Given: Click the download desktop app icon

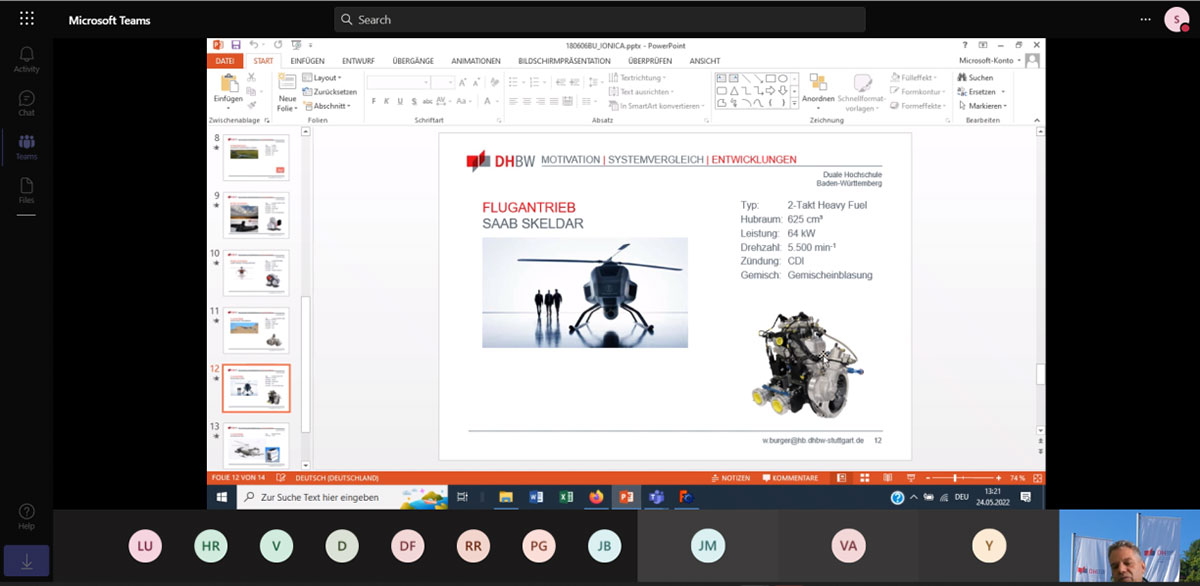Looking at the screenshot, I should (x=27, y=561).
